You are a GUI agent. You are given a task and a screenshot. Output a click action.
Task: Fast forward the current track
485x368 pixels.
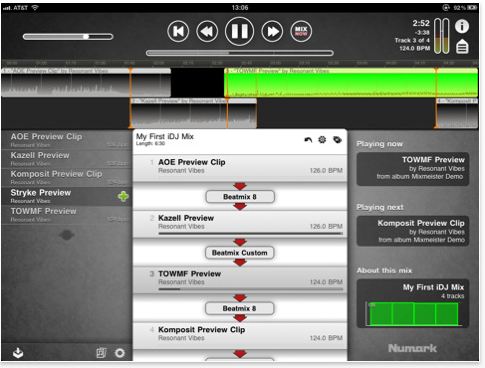(272, 31)
